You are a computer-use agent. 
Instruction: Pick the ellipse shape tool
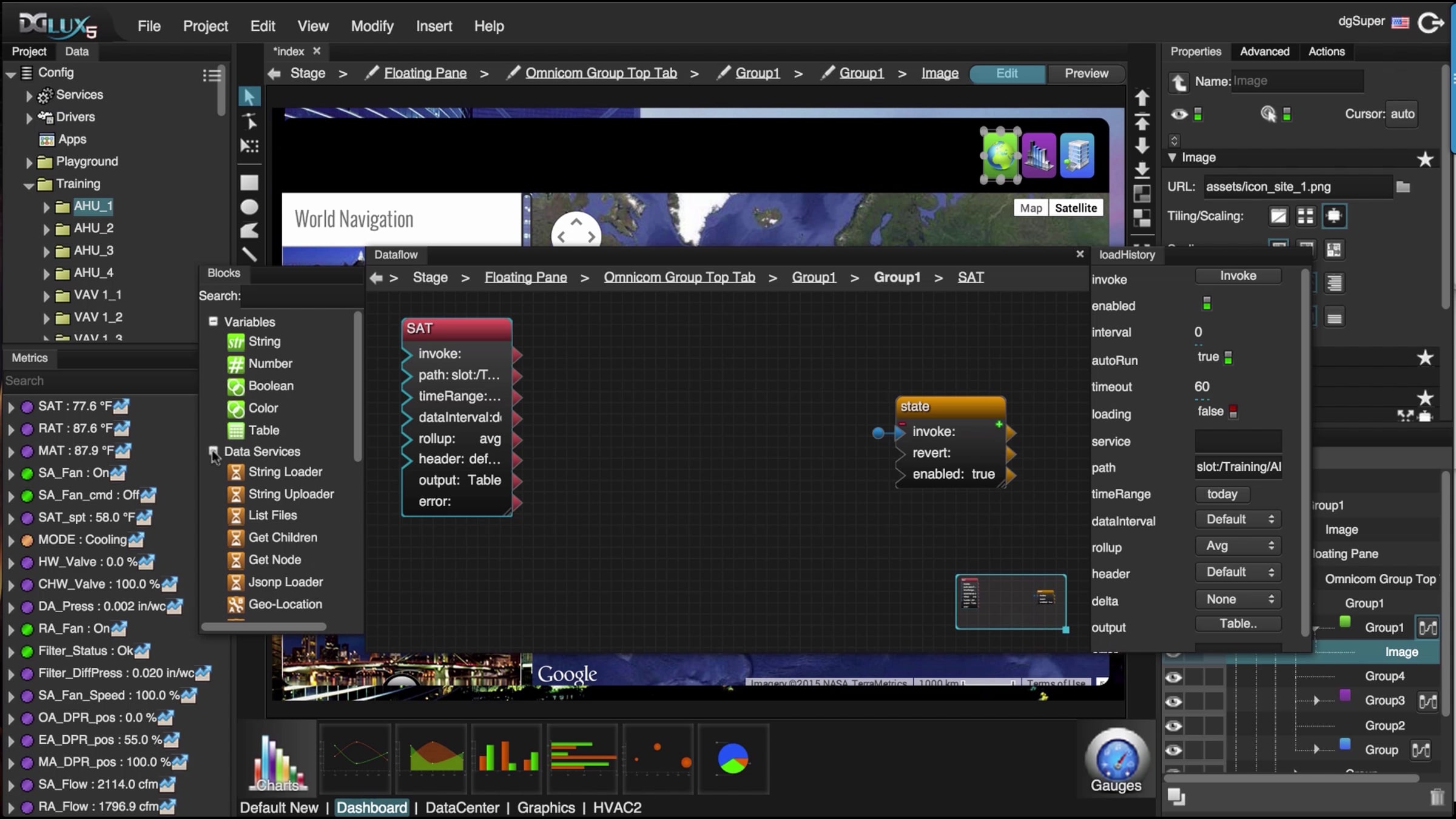[x=249, y=207]
